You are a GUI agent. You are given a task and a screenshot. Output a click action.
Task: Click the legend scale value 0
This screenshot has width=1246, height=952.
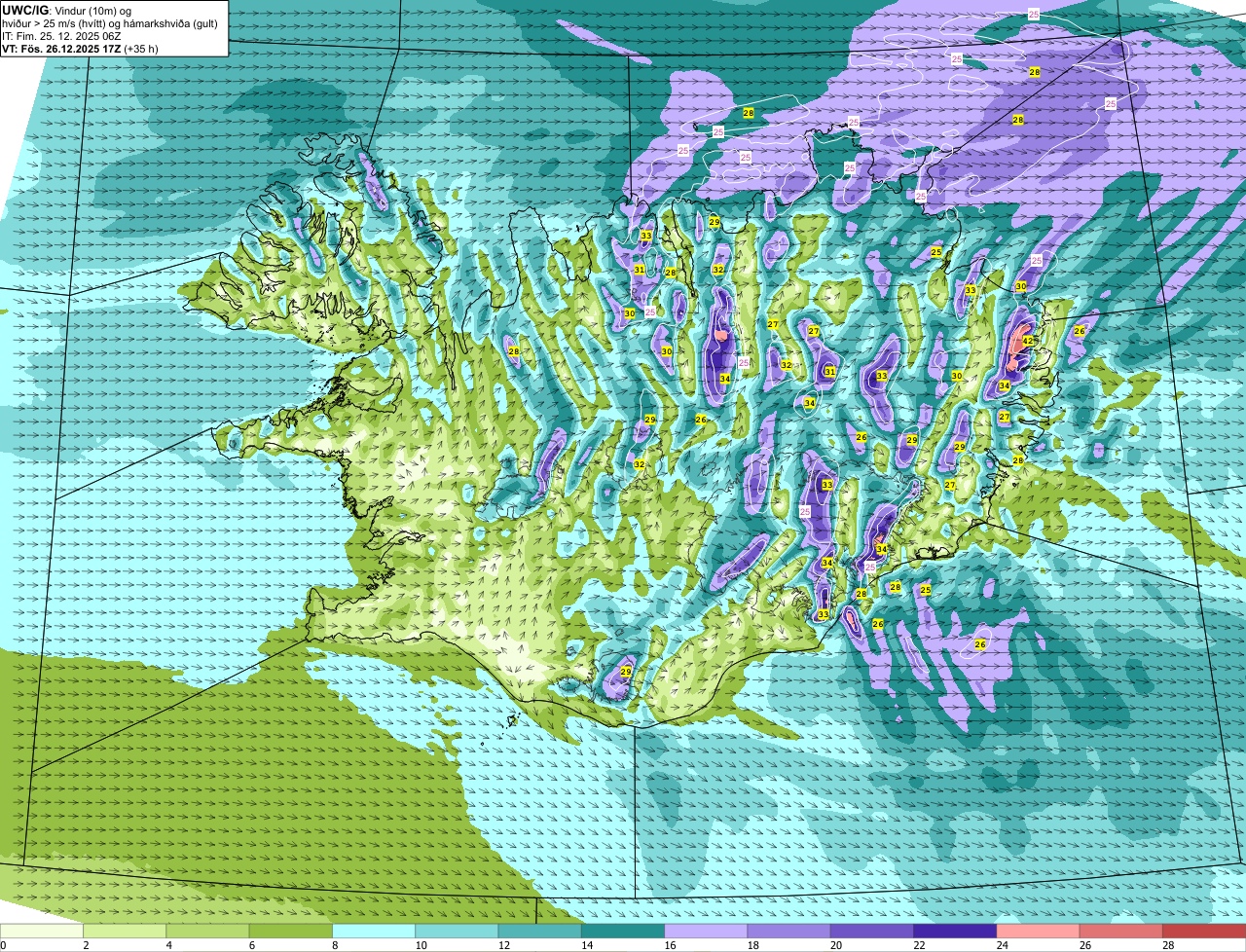tap(3, 945)
